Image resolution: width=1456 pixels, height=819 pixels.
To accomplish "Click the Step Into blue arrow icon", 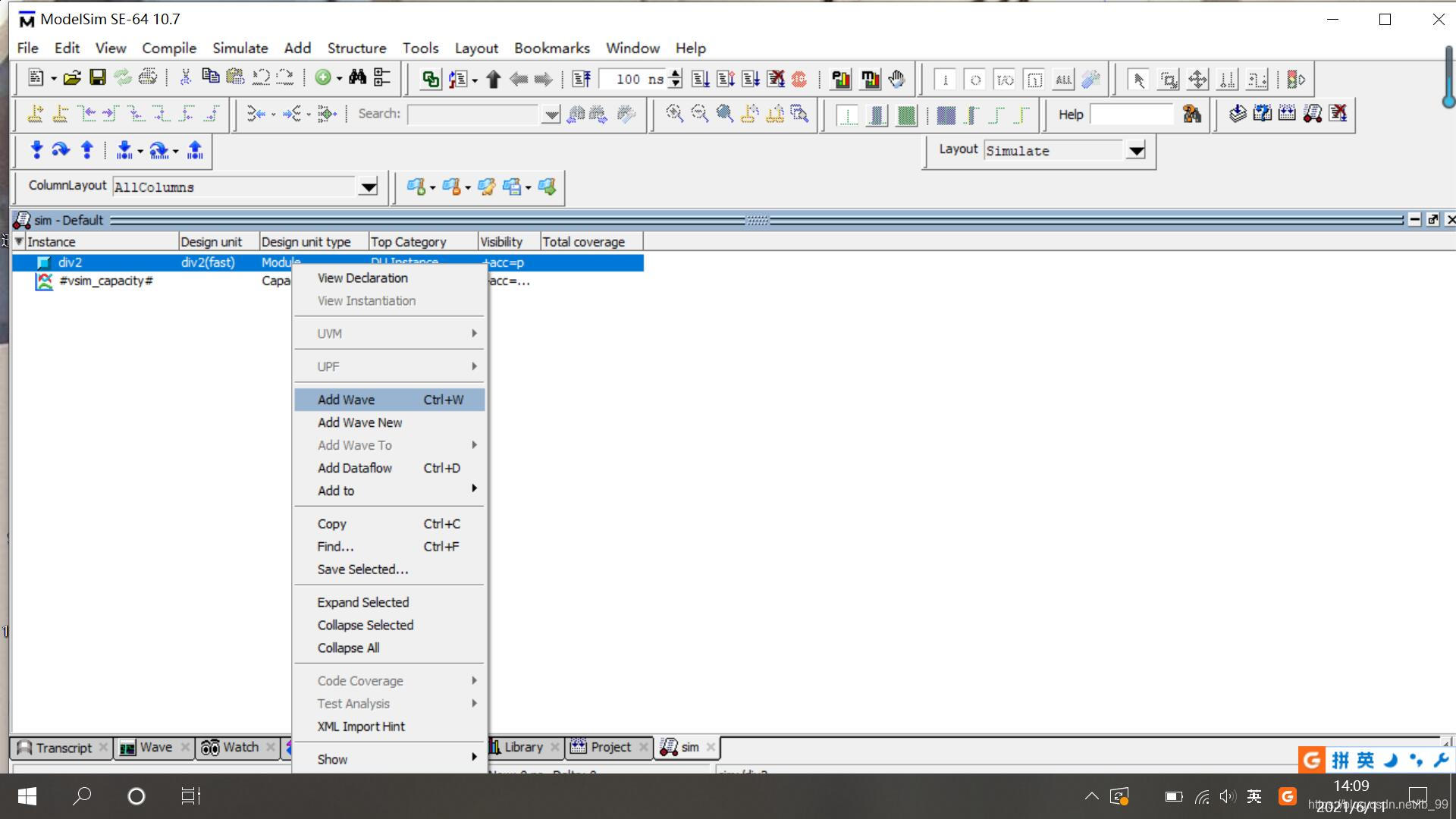I will (36, 150).
